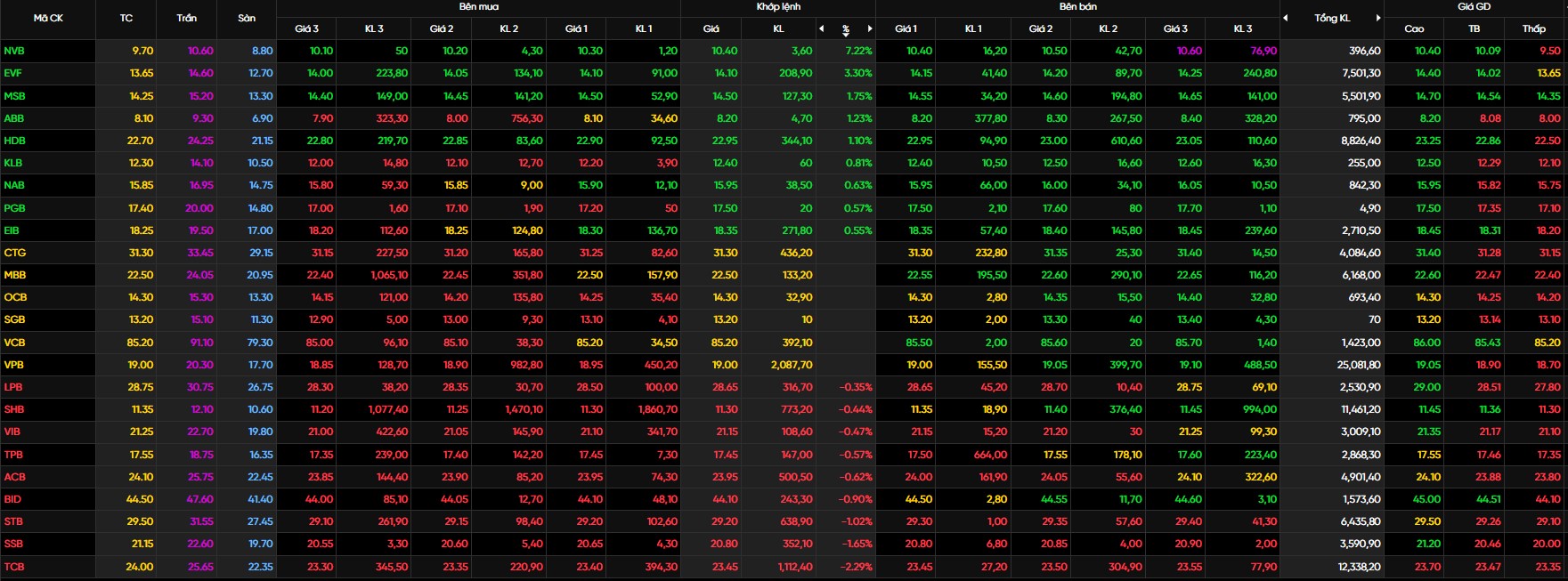This screenshot has width=1568, height=581.
Task: Click the left arrow beside Tổng KL header
Action: coord(1286,18)
